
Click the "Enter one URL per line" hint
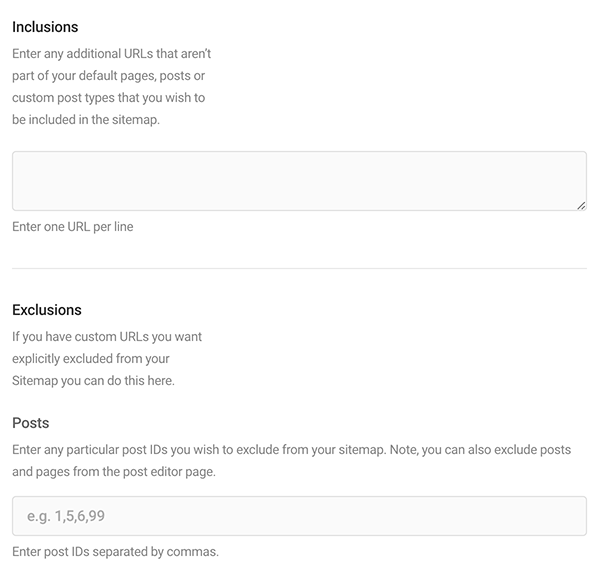click(x=73, y=226)
